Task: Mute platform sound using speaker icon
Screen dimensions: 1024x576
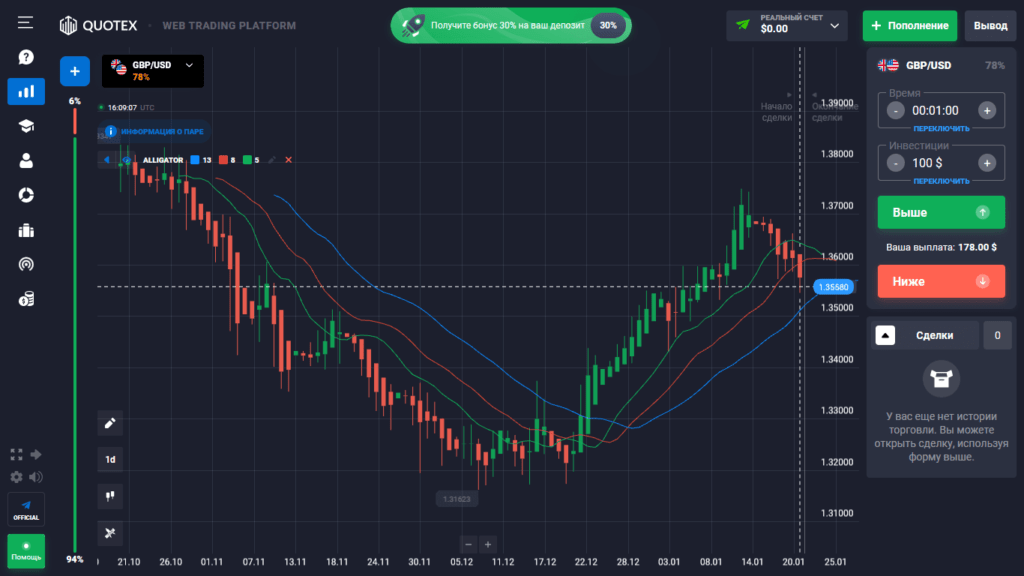Action: (37, 477)
